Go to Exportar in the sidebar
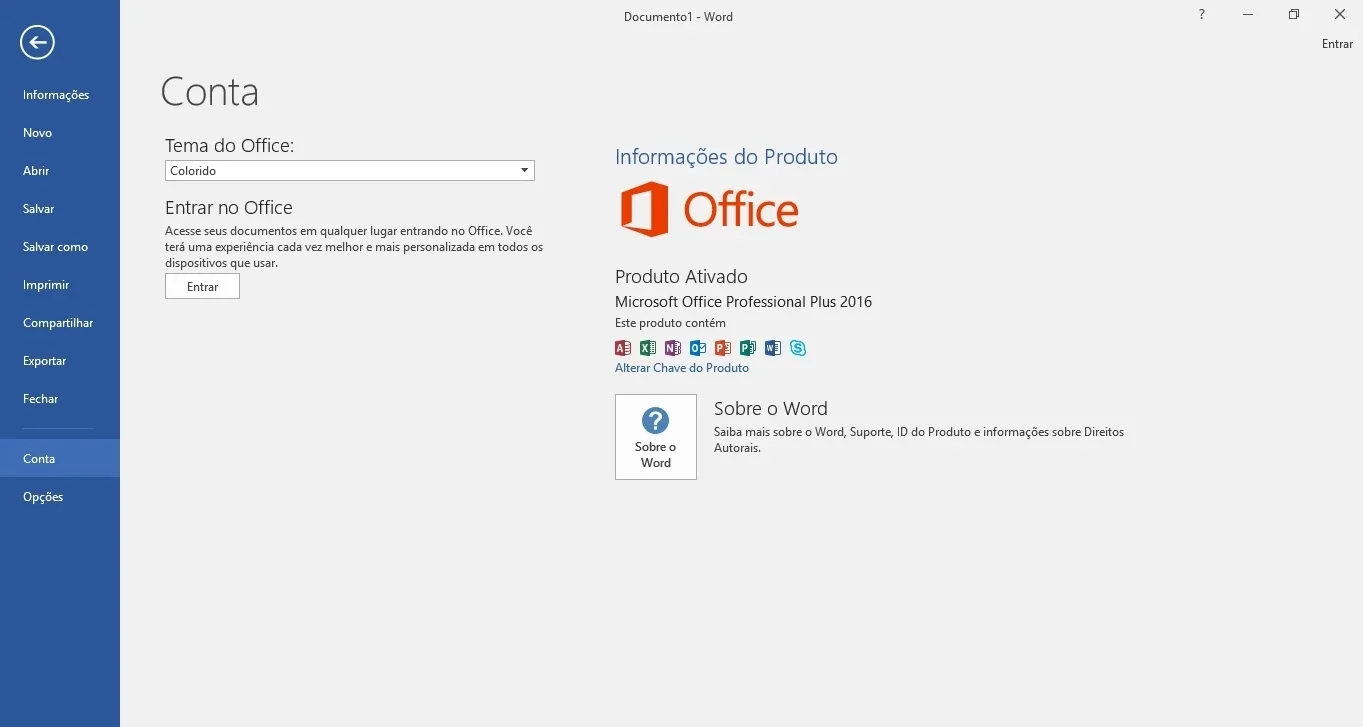This screenshot has width=1363, height=727. (x=60, y=361)
